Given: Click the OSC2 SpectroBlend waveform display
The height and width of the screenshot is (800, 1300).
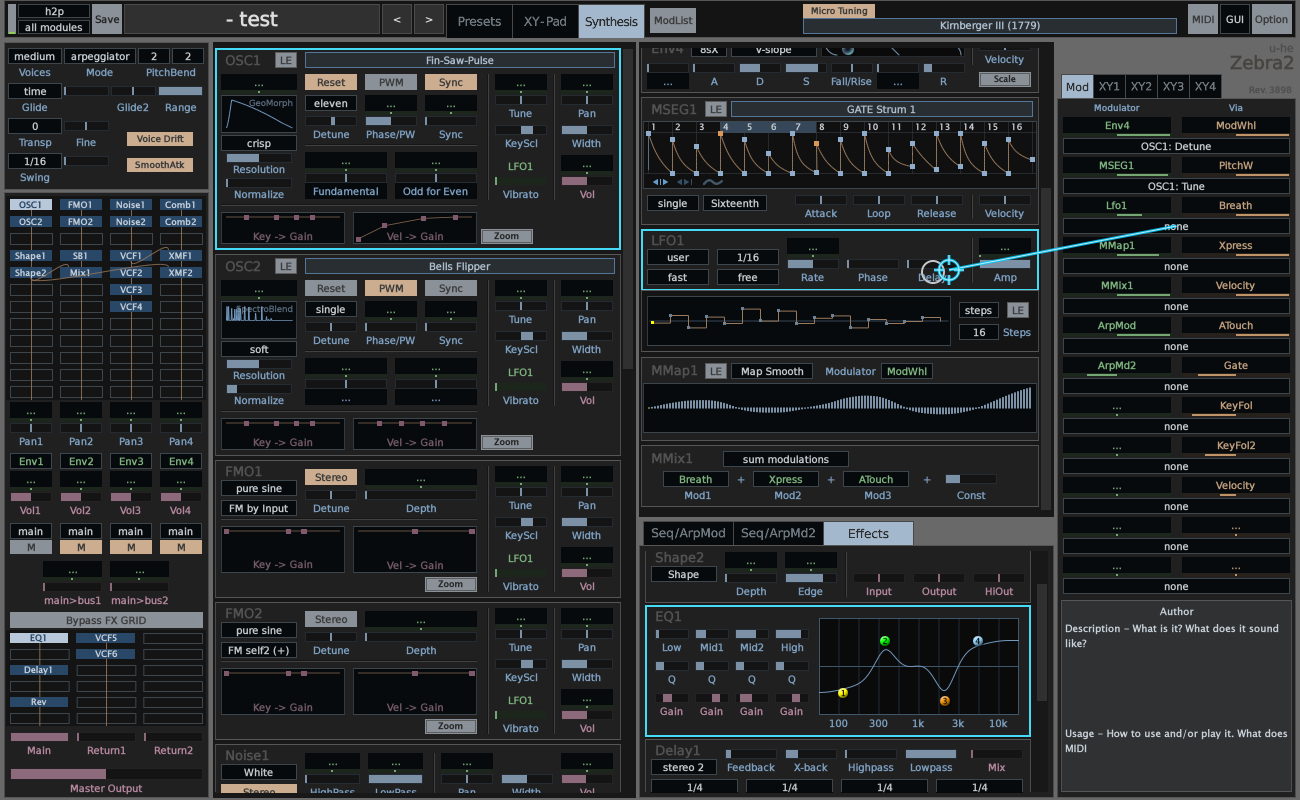Looking at the screenshot, I should [x=259, y=320].
